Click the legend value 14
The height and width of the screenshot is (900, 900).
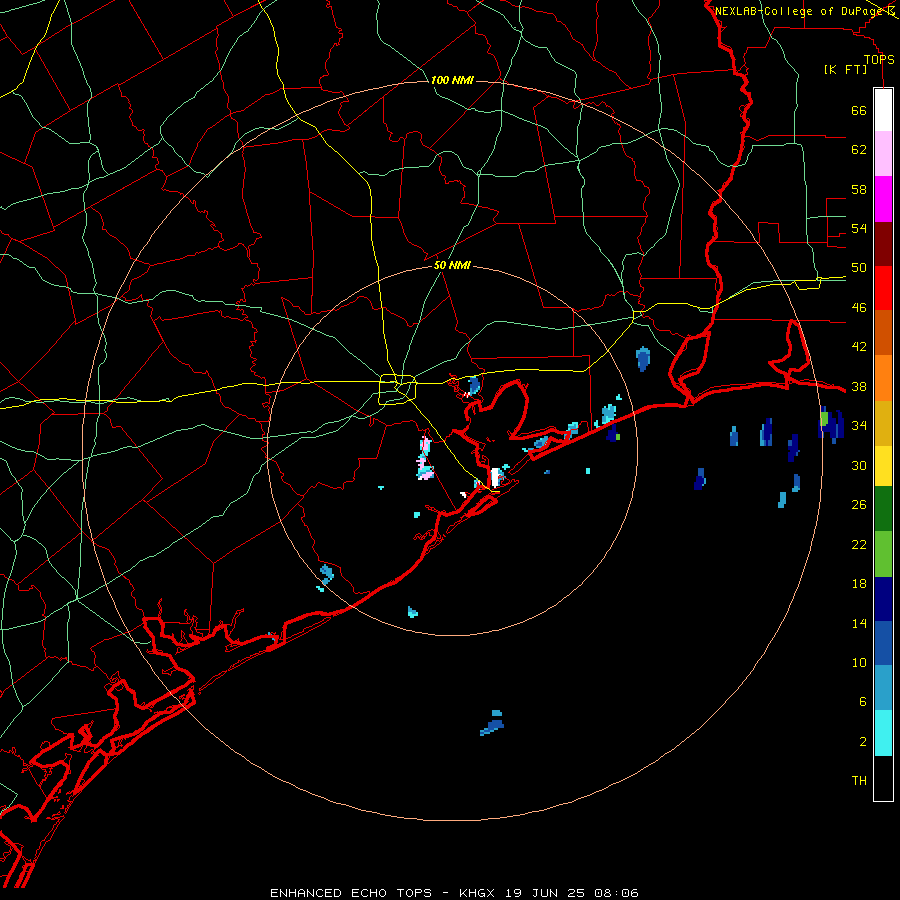[x=859, y=623]
